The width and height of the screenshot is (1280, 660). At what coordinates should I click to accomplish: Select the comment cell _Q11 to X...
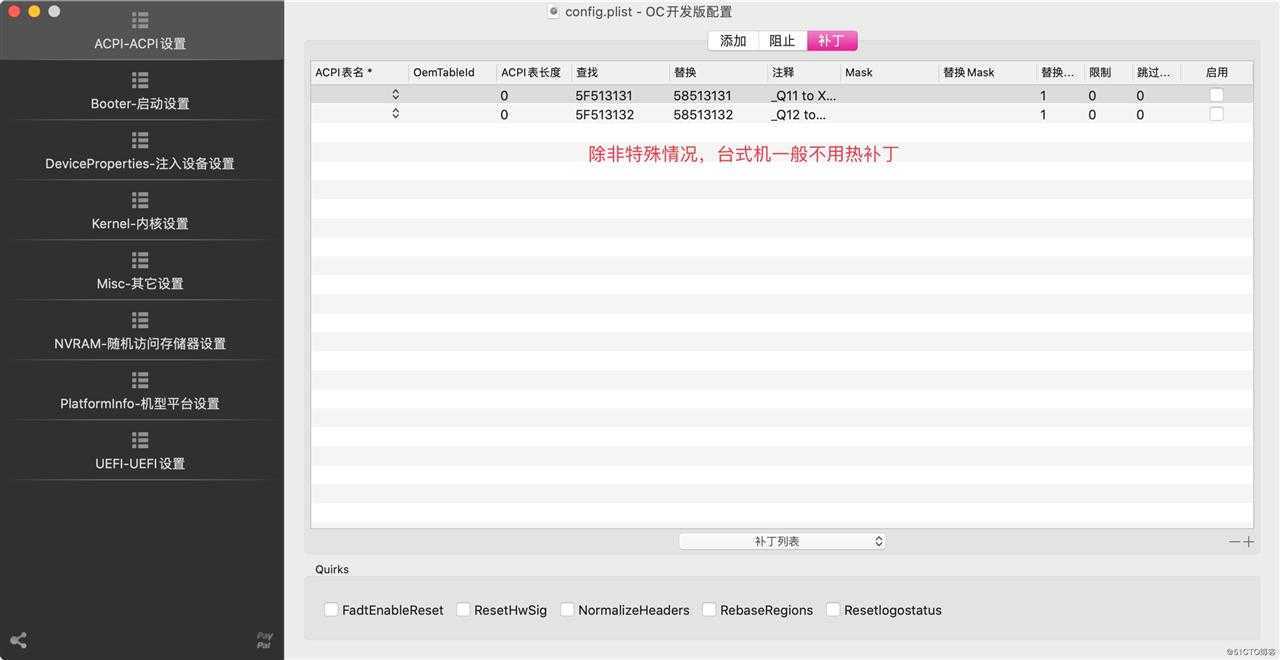pyautogui.click(x=804, y=96)
